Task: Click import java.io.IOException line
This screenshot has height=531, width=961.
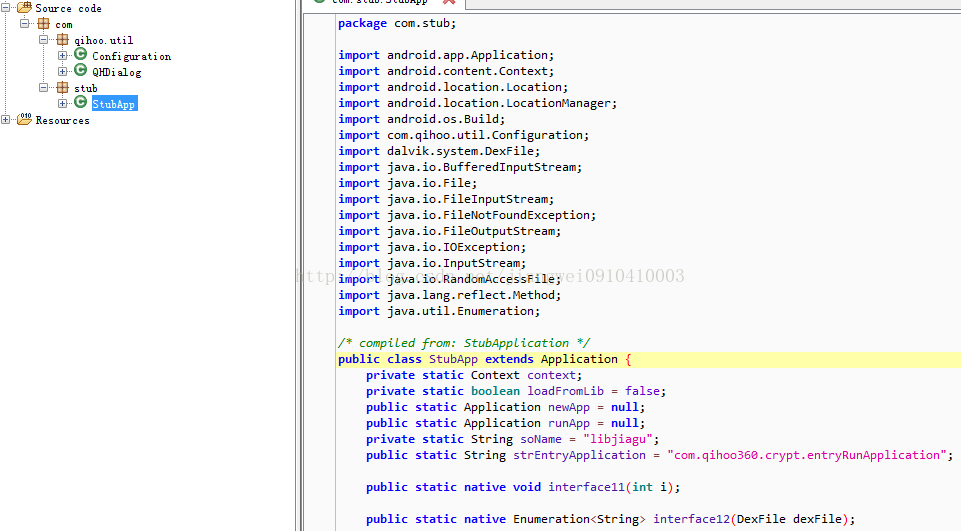Action: 432,246
